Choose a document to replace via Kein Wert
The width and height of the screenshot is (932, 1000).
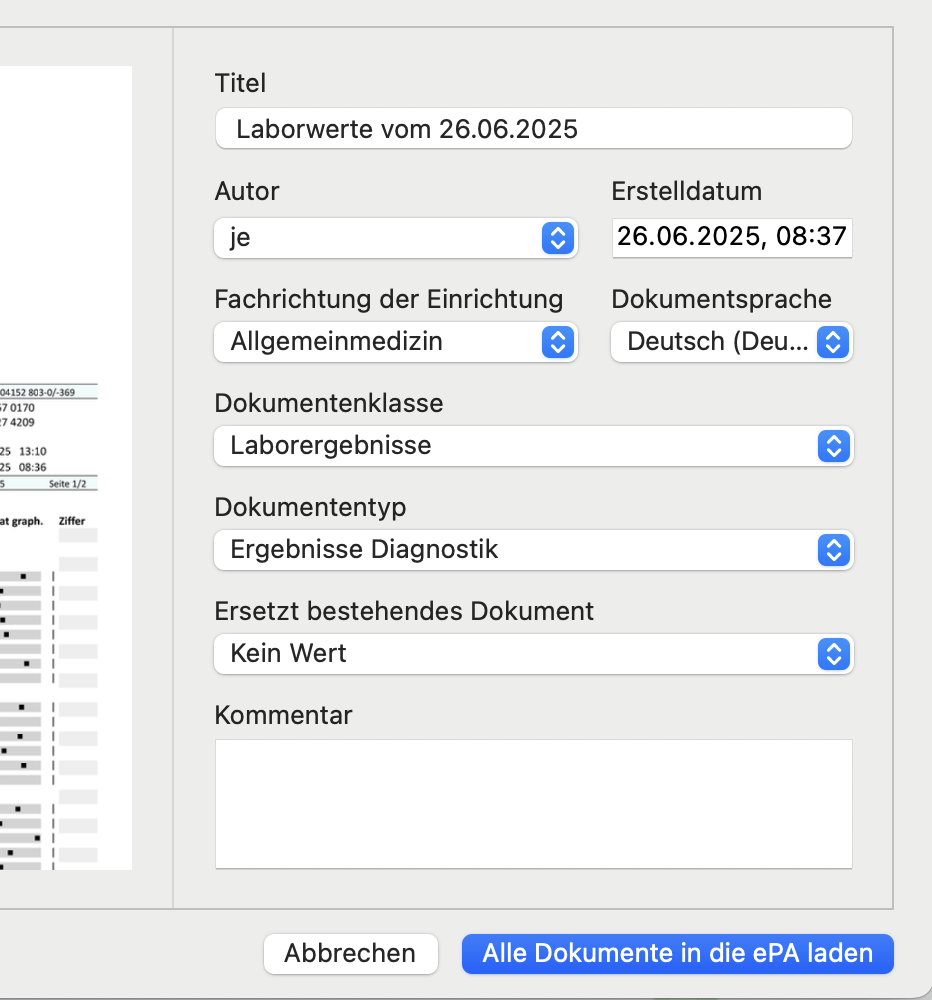click(x=533, y=654)
